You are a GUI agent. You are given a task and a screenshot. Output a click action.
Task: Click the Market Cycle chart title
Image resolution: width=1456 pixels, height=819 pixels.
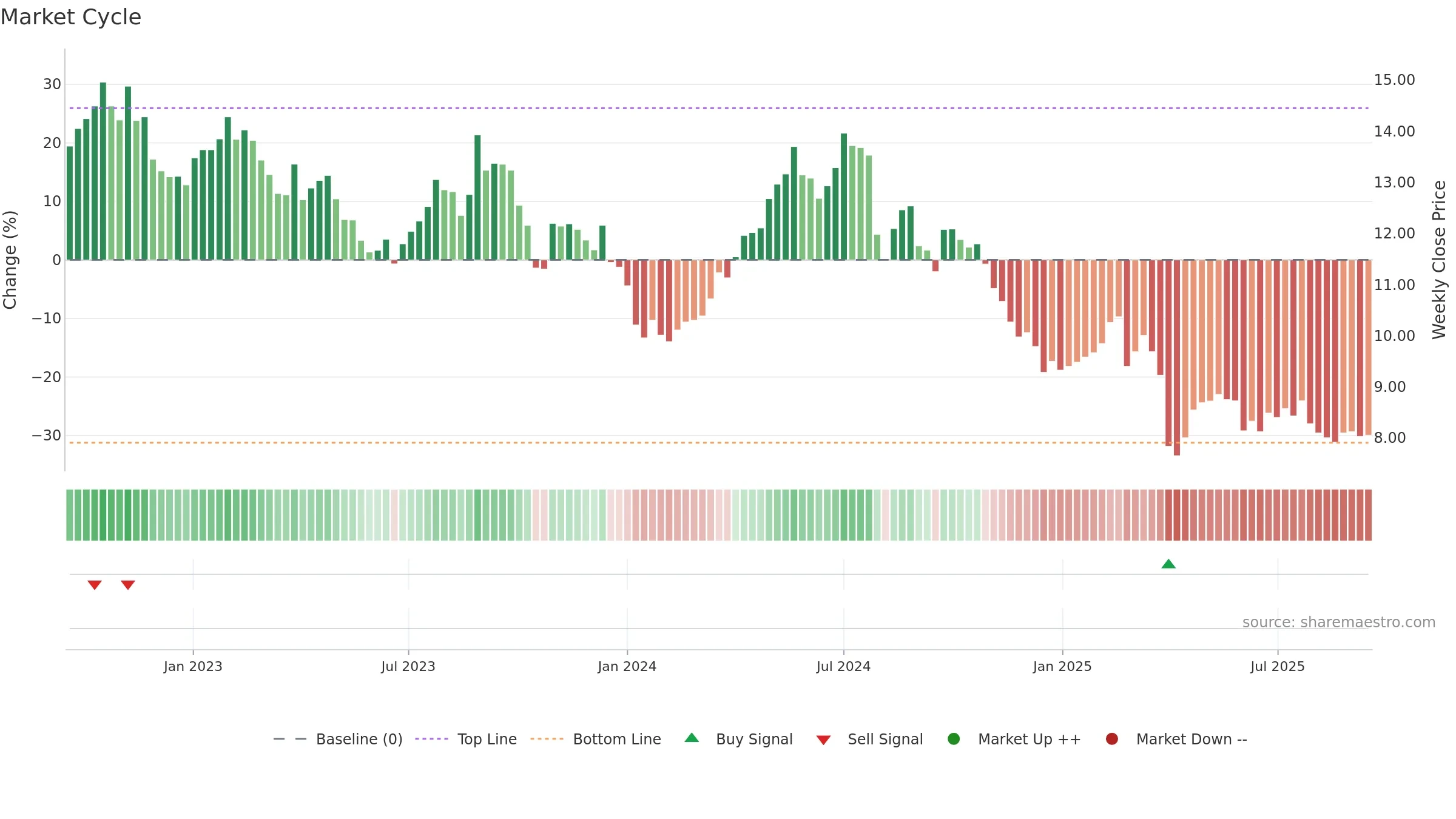pos(71,17)
